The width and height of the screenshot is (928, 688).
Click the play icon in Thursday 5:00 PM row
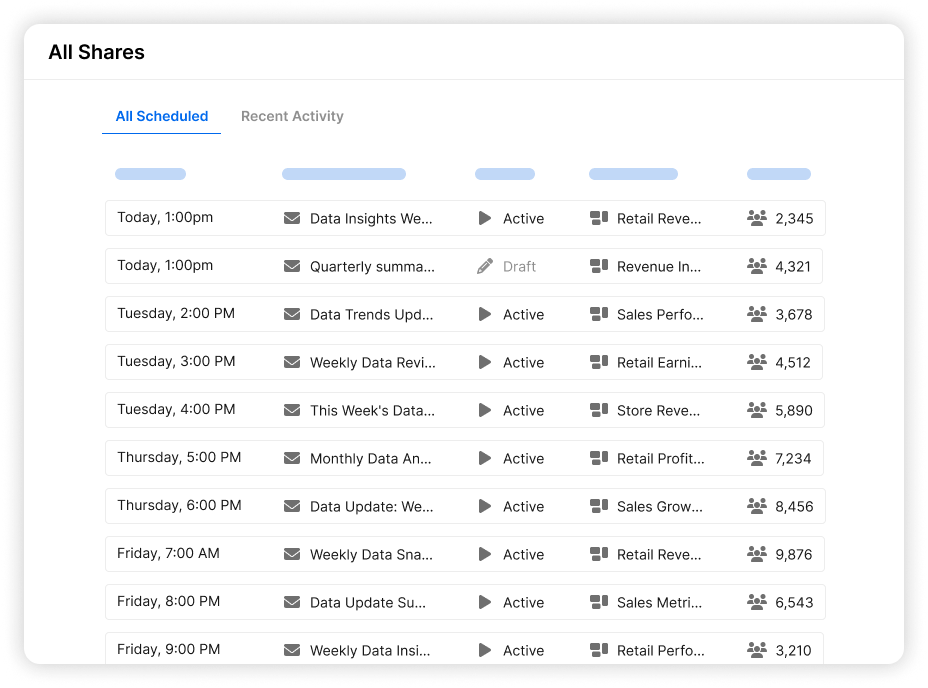pos(485,458)
